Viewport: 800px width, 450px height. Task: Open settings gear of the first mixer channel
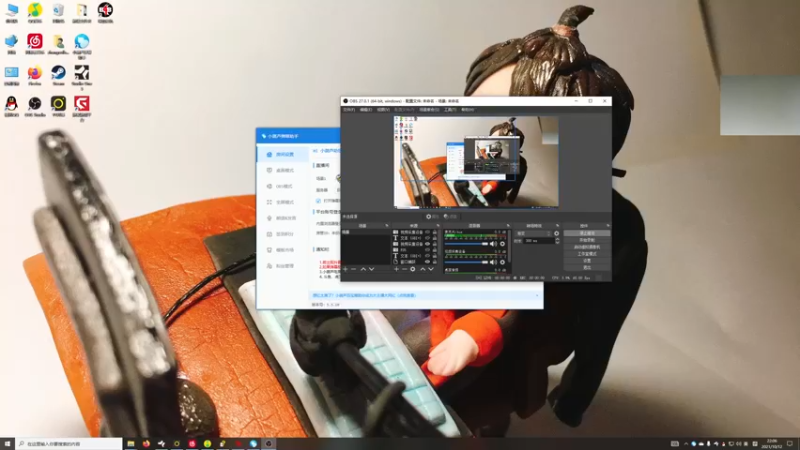coord(503,244)
